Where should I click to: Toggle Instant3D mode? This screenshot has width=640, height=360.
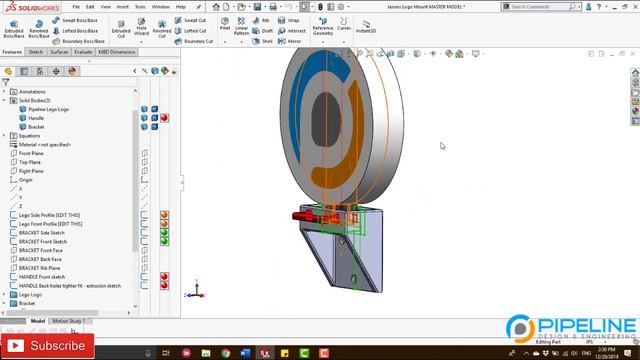(x=366, y=27)
